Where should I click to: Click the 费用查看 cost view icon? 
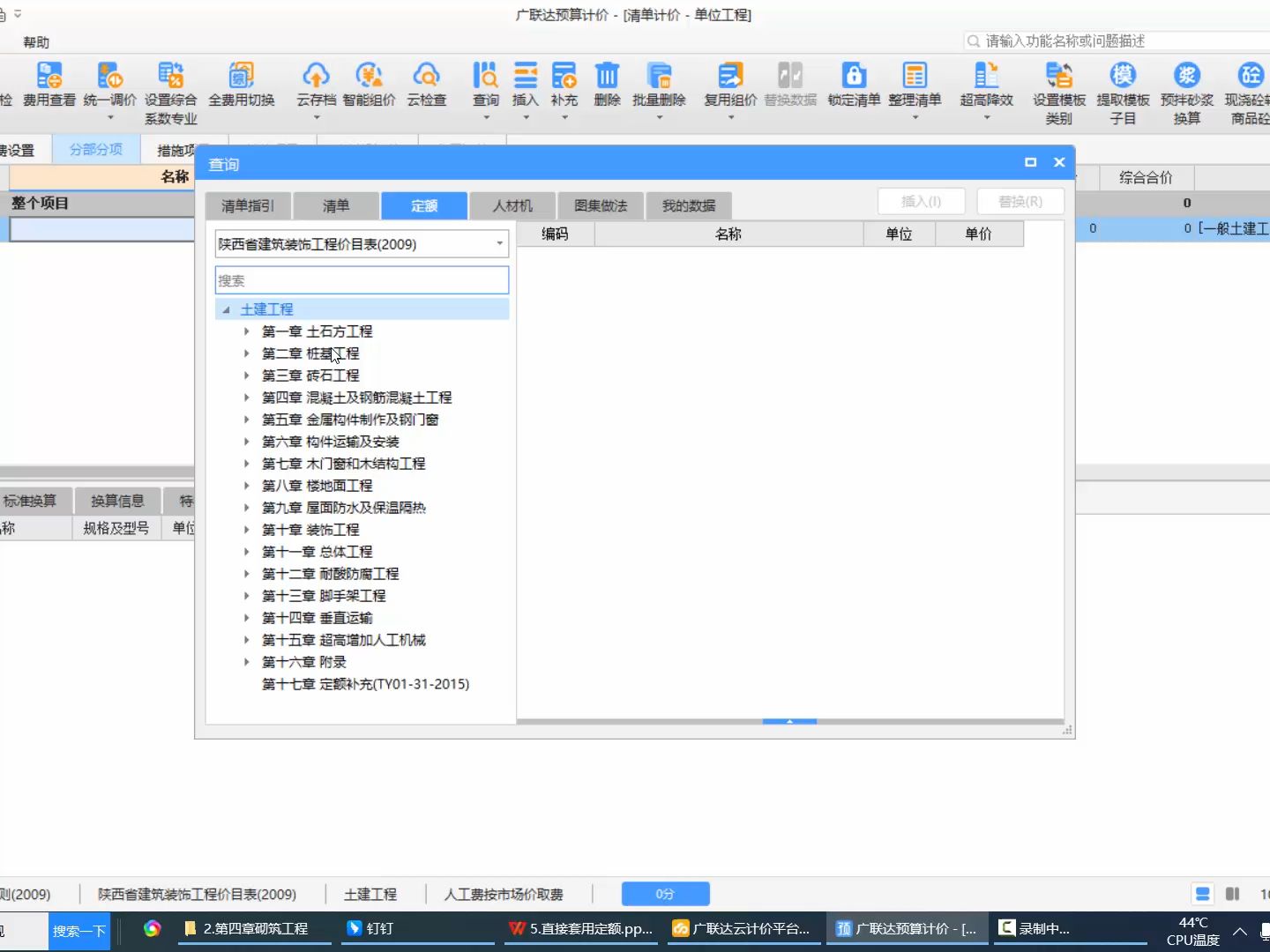(49, 86)
